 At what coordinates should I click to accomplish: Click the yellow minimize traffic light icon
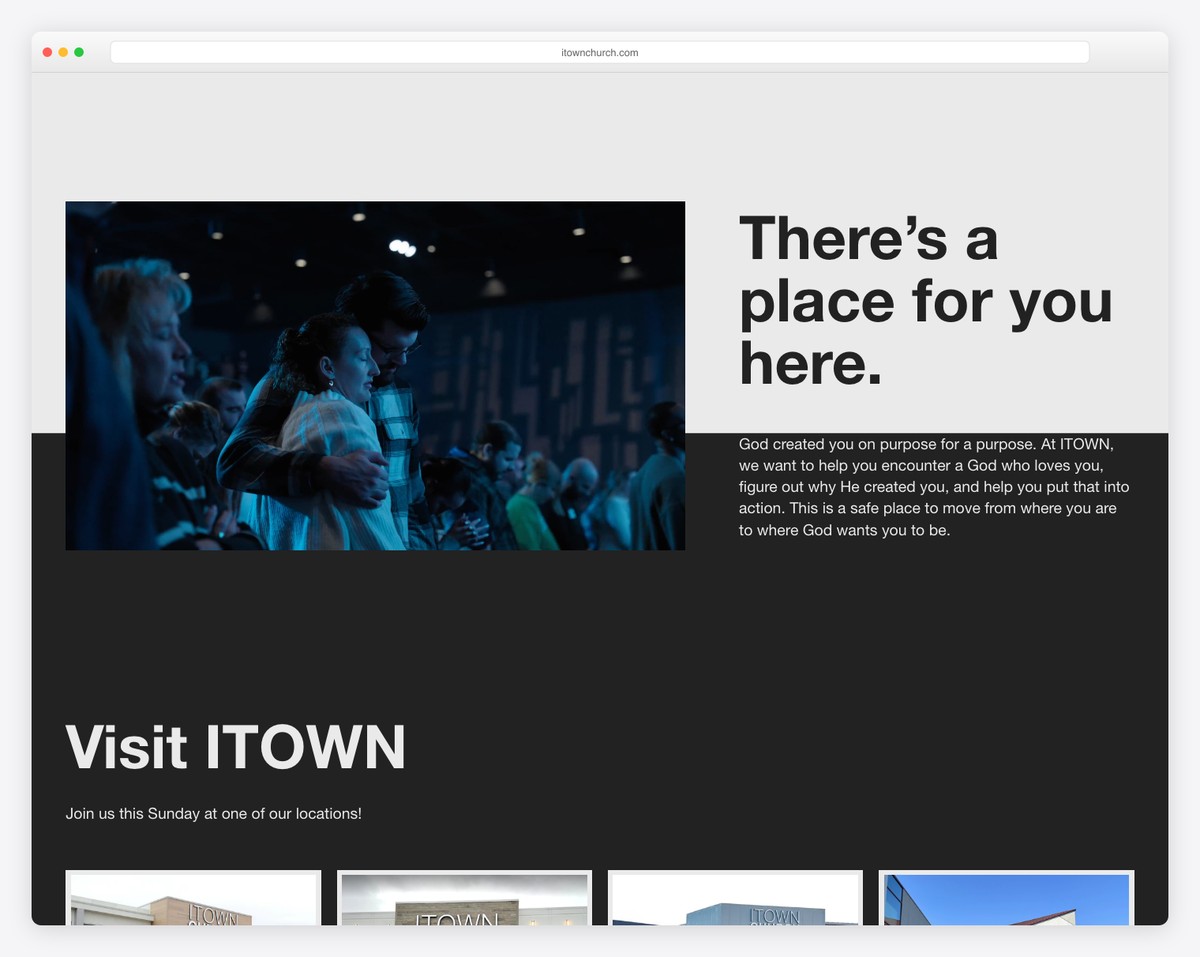tap(63, 51)
